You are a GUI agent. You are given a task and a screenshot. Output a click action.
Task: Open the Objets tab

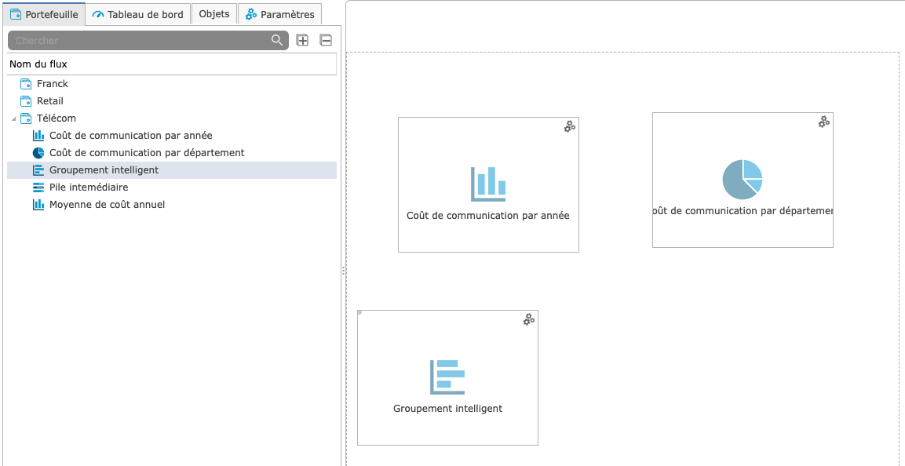(214, 14)
